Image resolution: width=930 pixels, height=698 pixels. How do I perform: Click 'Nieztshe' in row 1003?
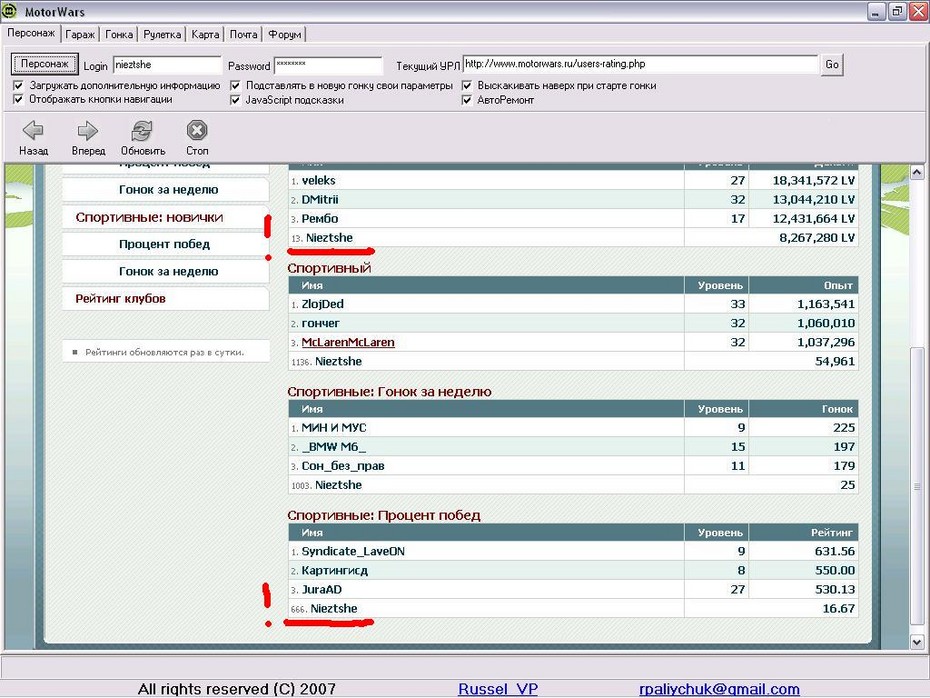338,485
